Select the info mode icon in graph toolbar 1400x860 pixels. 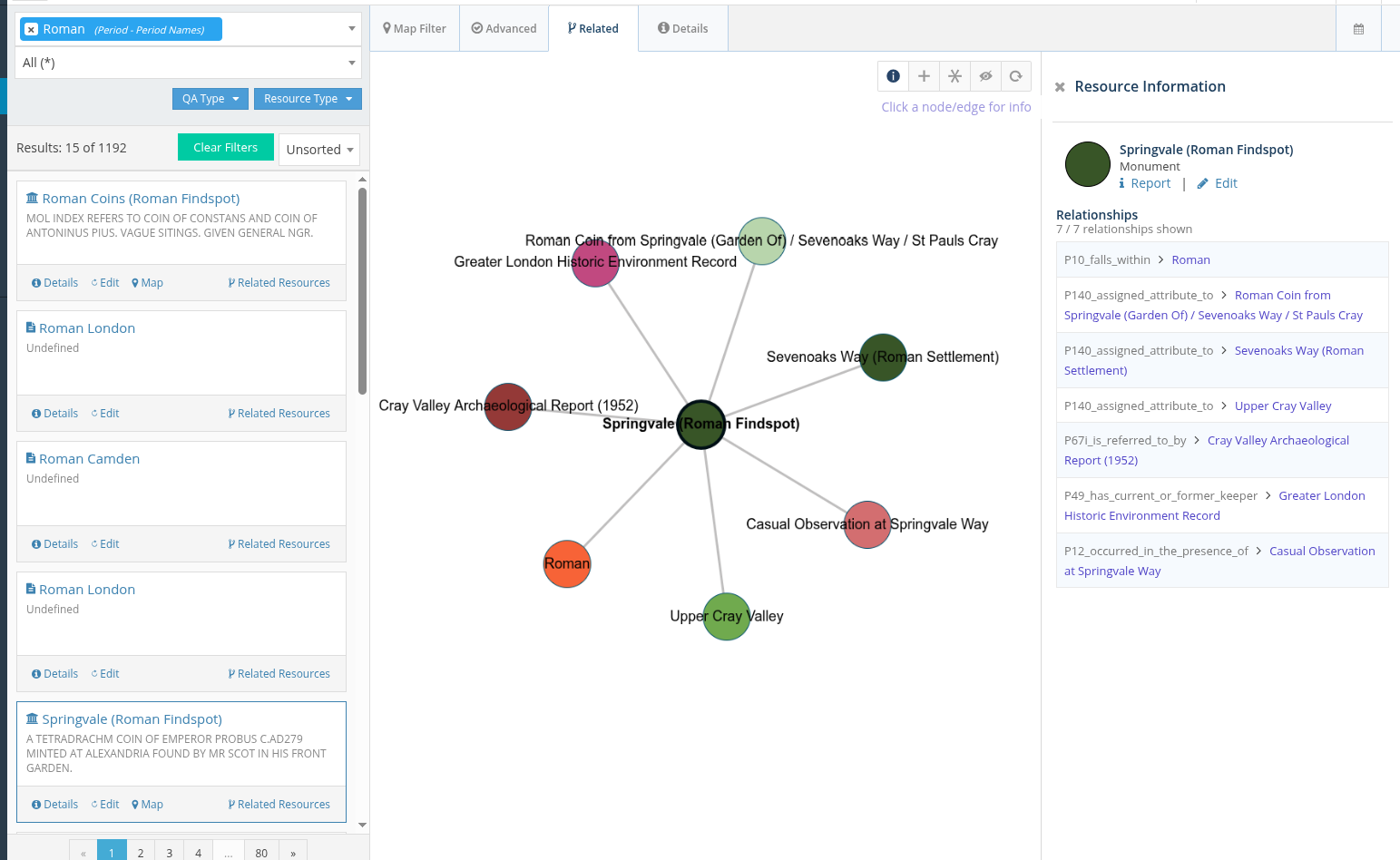(893, 76)
